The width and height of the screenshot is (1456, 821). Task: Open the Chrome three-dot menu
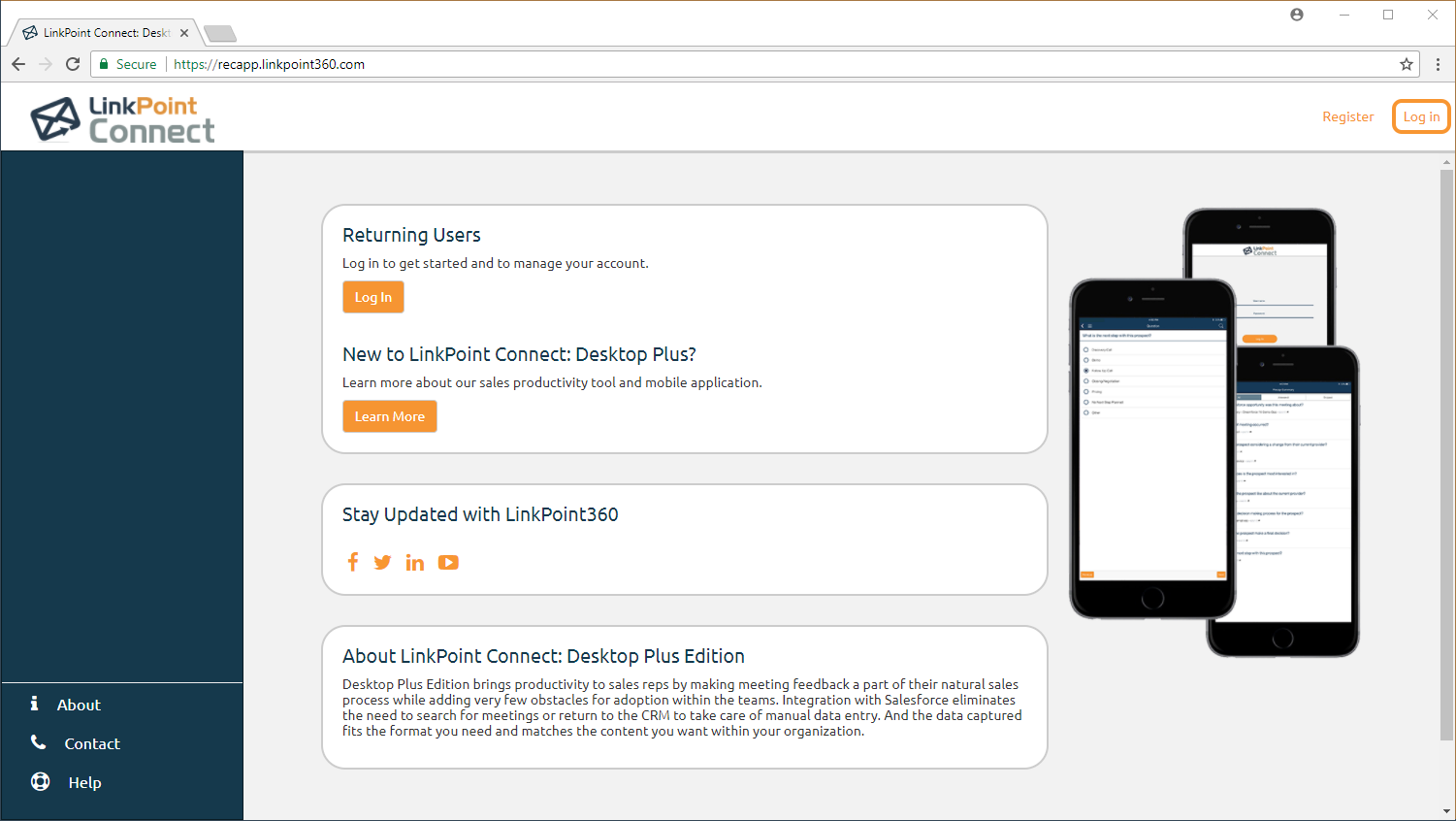1438,64
